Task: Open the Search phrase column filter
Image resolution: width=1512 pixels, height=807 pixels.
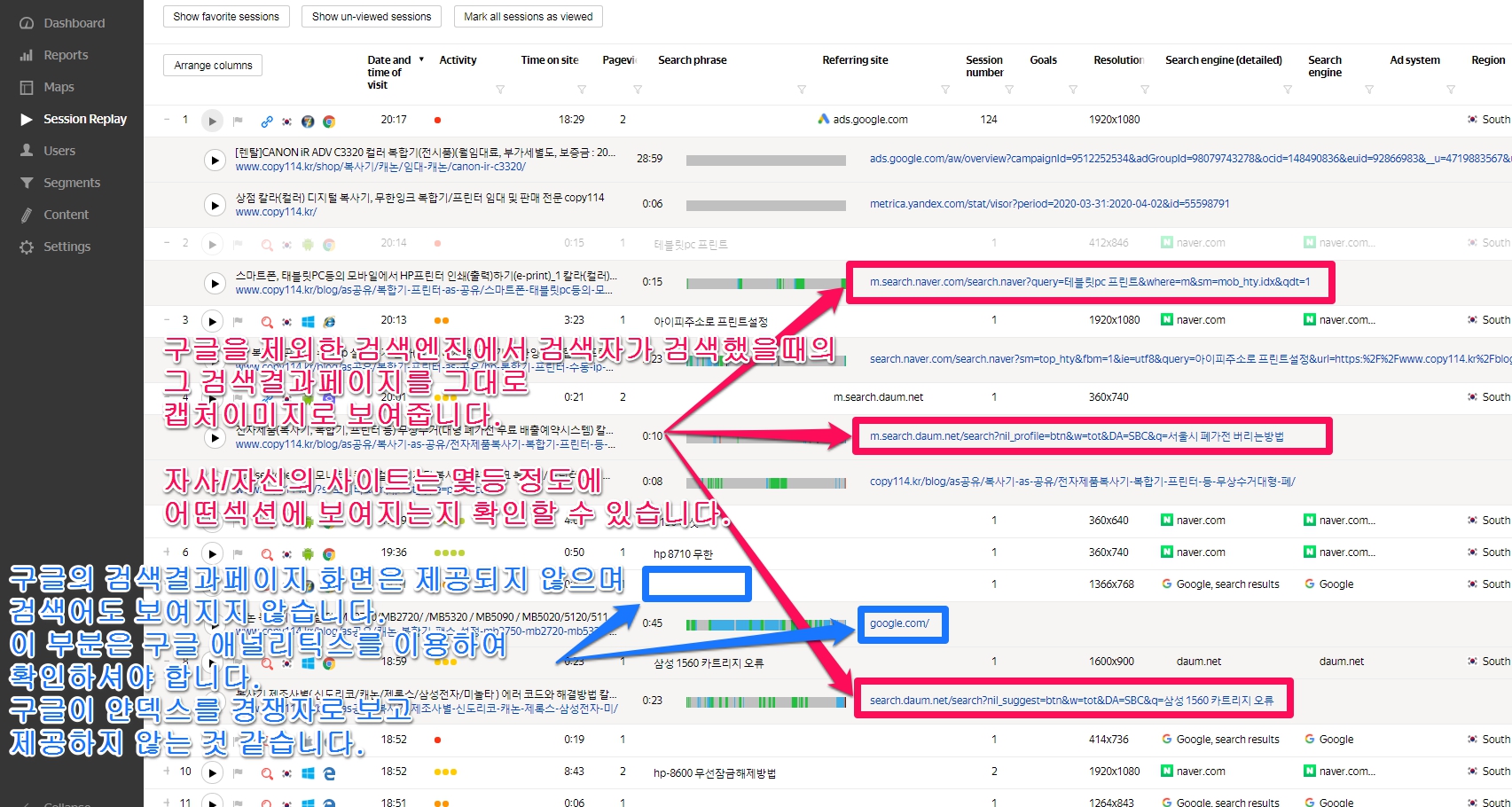Action: pyautogui.click(x=802, y=90)
